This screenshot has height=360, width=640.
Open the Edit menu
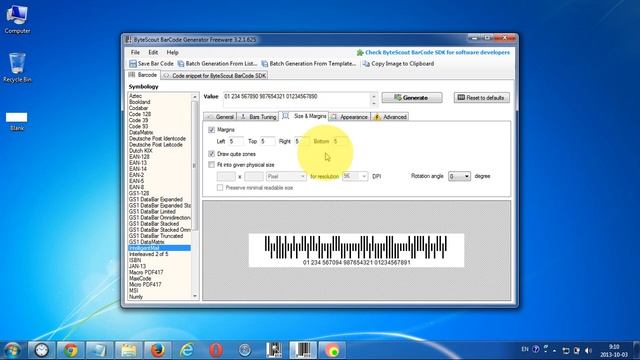tap(153, 52)
